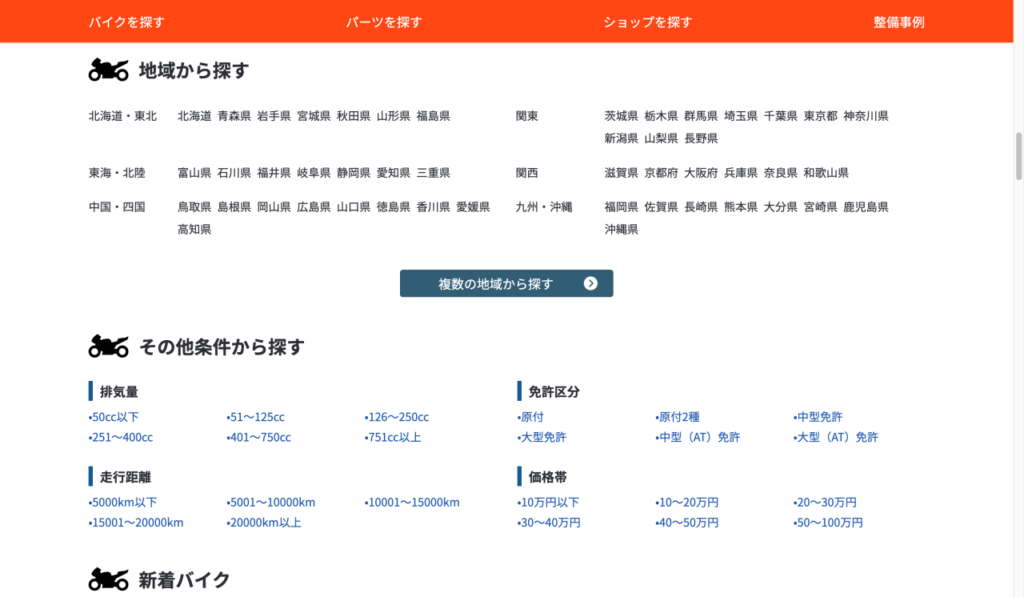Click the motorcycle icon beside 地域から探す
This screenshot has height=597, width=1024.
pyautogui.click(x=108, y=70)
